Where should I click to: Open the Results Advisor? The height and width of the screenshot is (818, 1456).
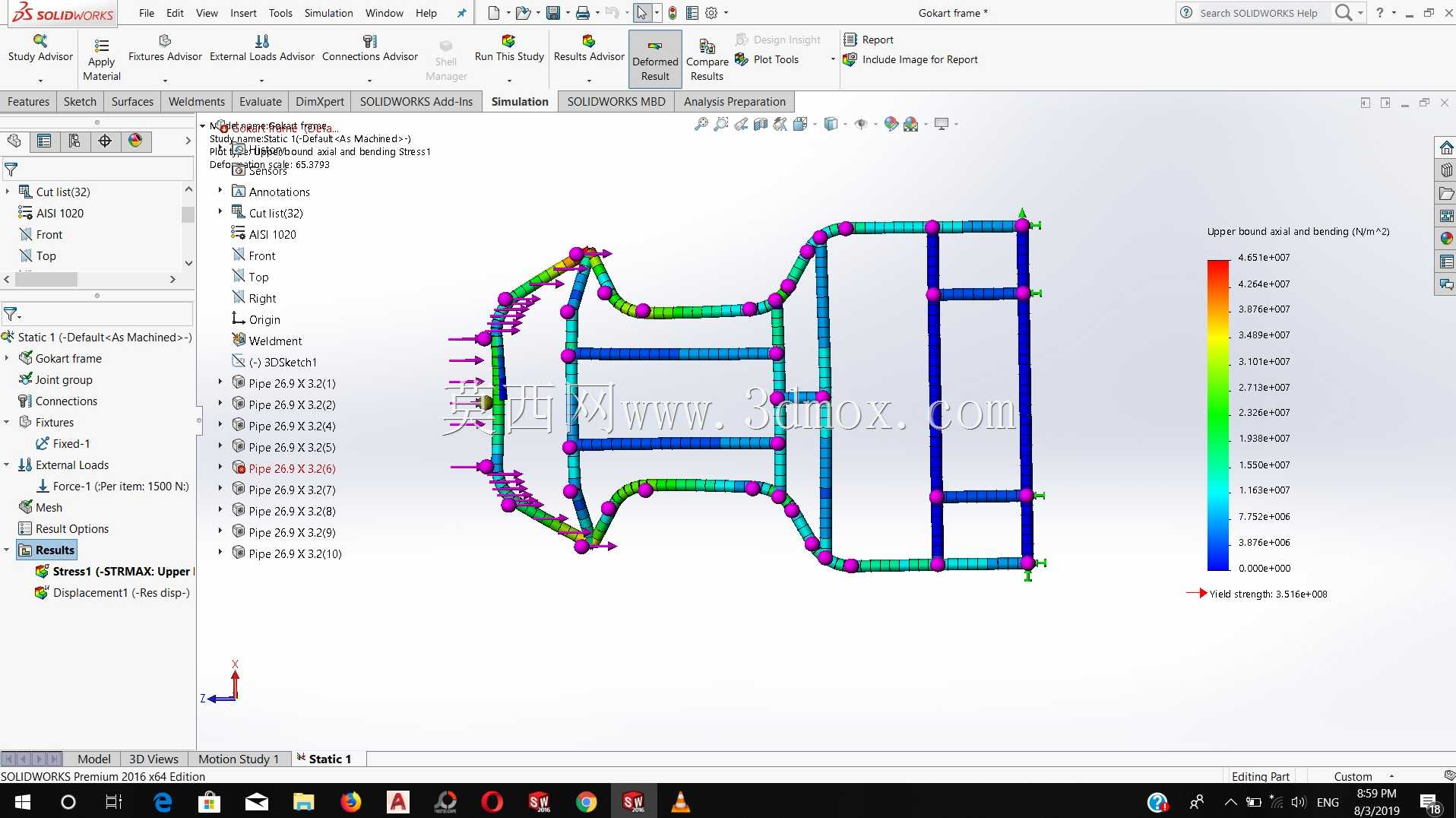[589, 48]
